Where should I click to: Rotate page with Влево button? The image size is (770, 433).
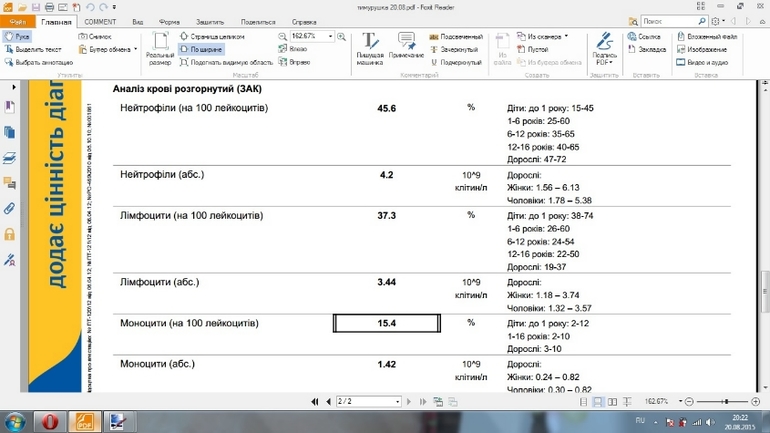tap(298, 49)
